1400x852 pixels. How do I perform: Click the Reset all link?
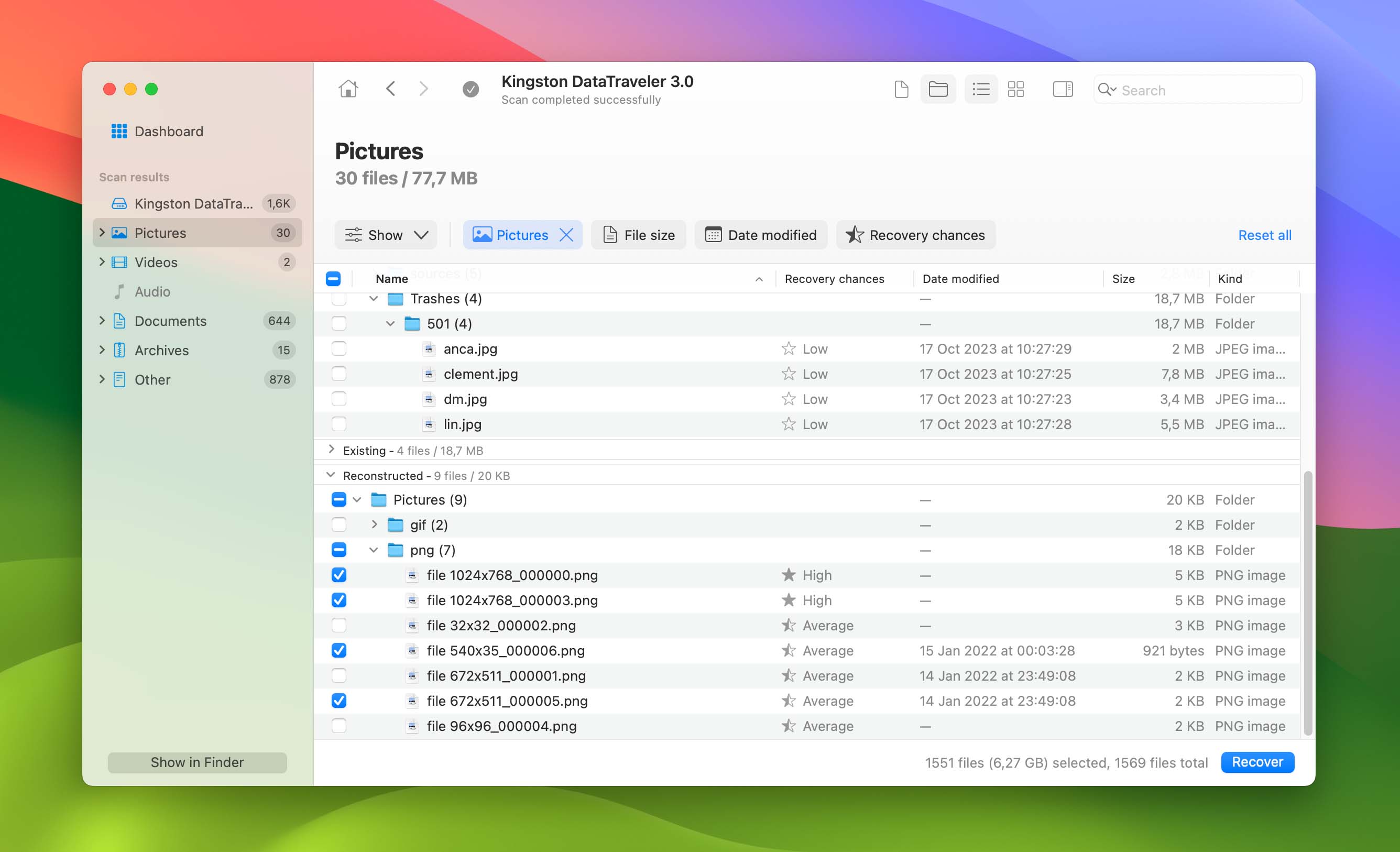[x=1264, y=235]
